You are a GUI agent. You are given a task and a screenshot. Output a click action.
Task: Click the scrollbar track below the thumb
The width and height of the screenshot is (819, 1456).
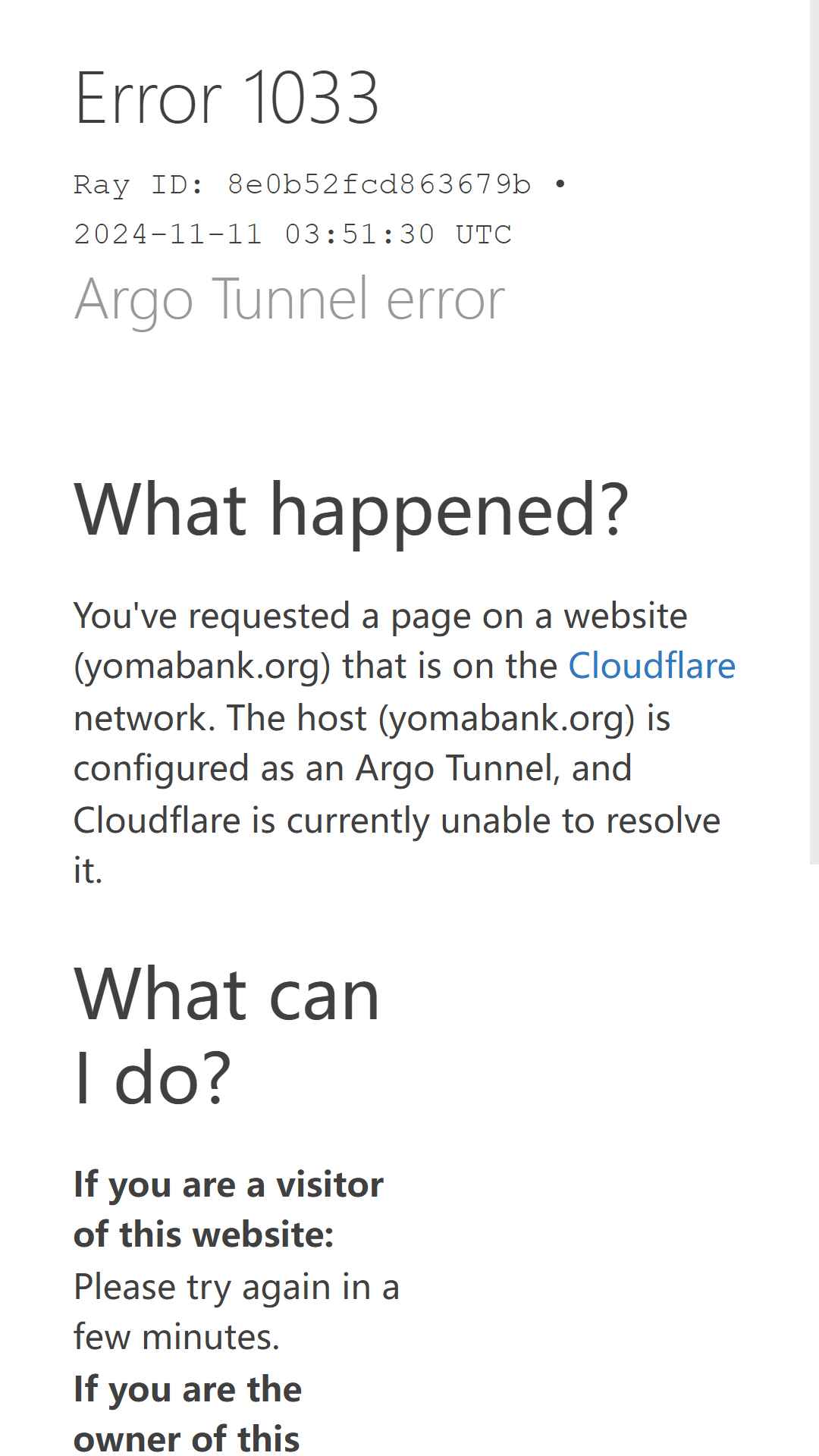[x=814, y=1160]
